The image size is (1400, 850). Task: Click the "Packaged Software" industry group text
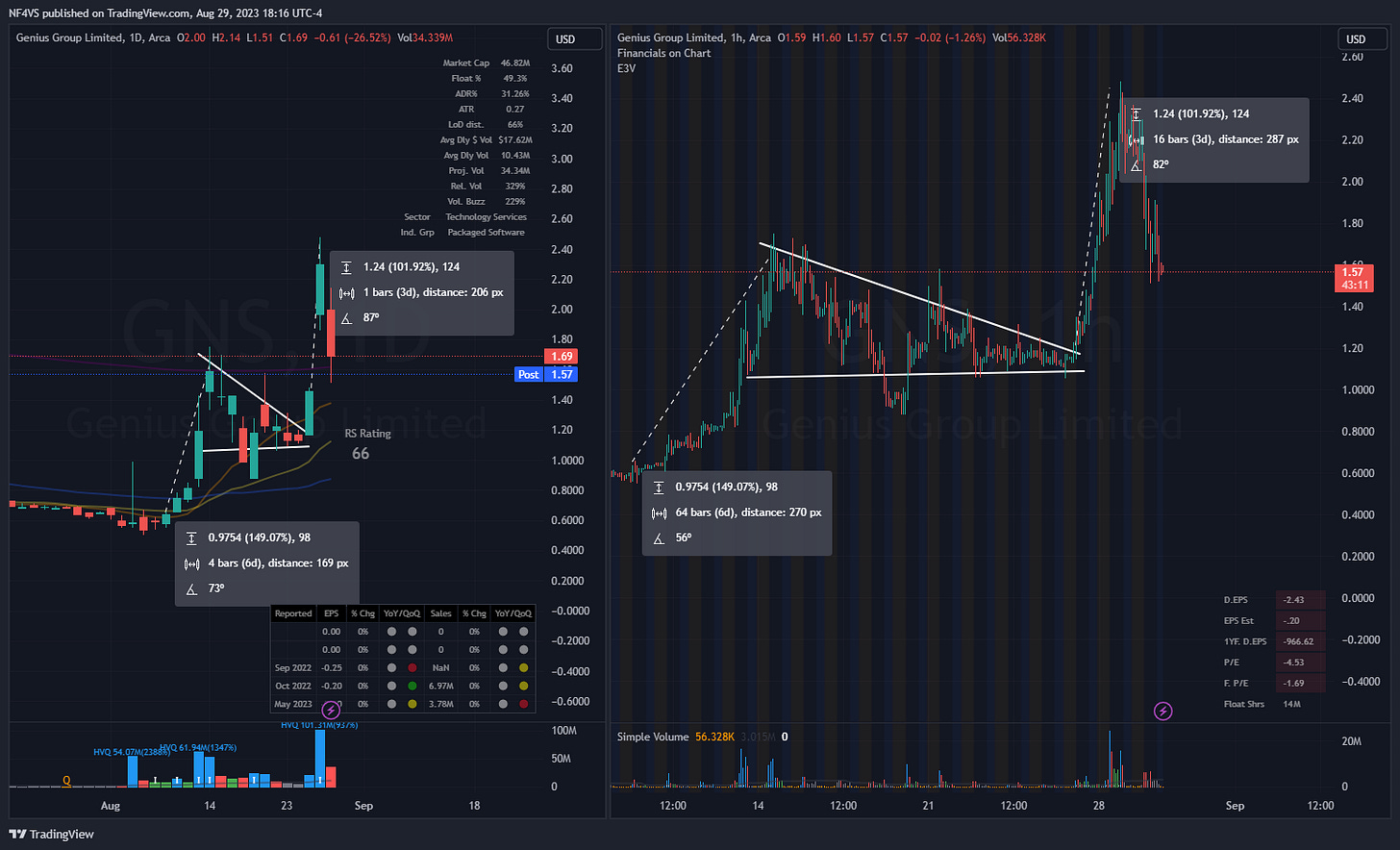486,232
